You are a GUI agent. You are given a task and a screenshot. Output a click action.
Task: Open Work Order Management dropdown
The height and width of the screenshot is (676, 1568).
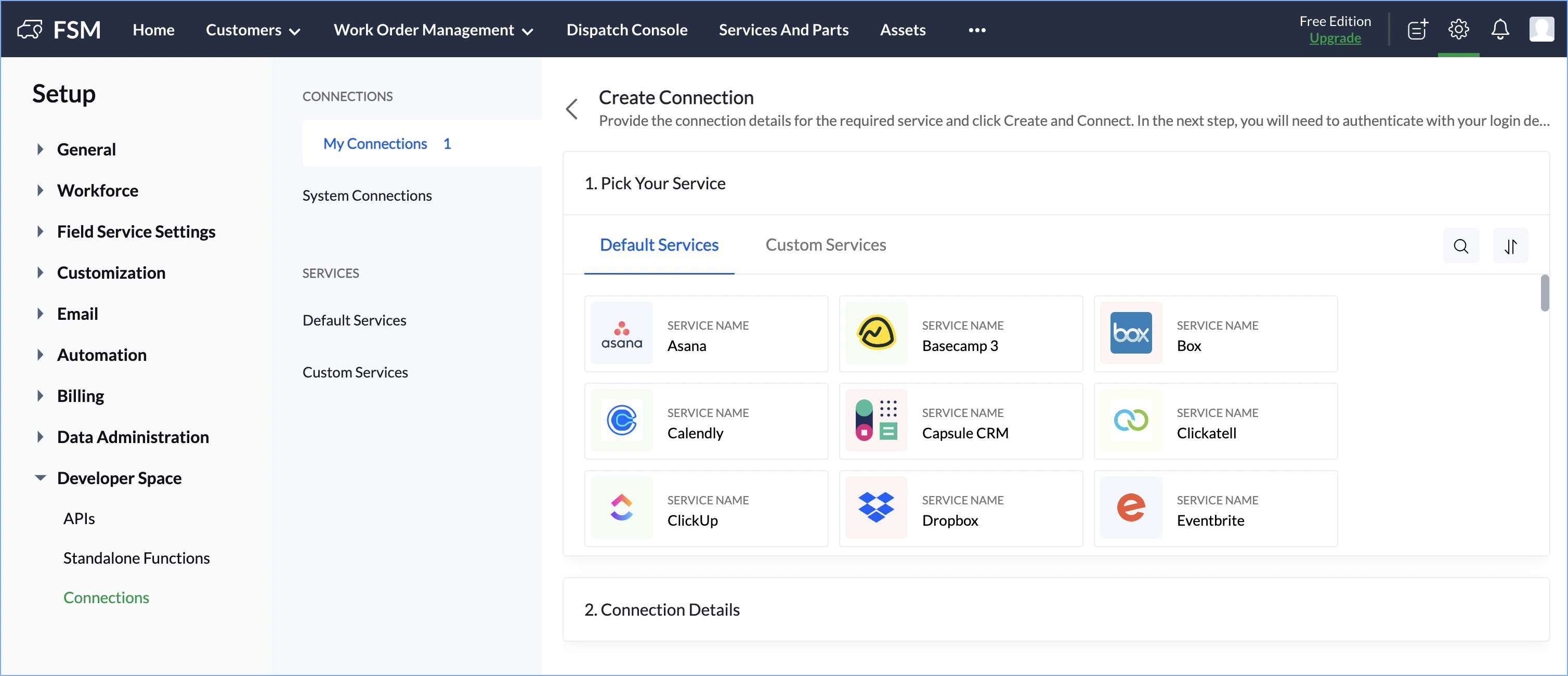(433, 30)
